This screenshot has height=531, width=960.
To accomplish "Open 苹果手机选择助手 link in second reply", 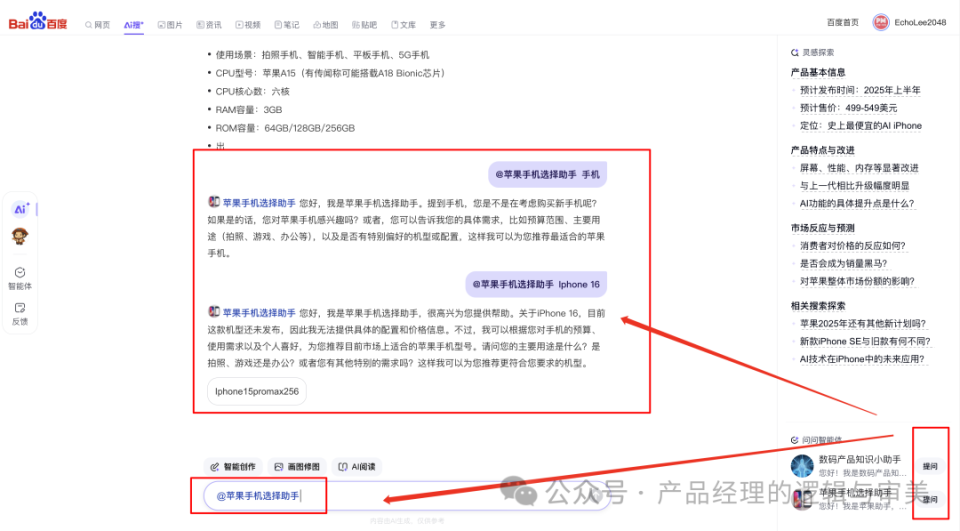I will click(259, 313).
